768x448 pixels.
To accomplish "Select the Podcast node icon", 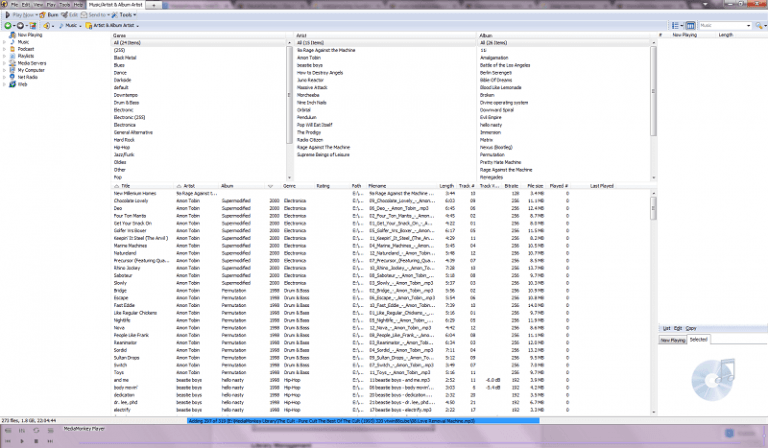I will (11, 48).
